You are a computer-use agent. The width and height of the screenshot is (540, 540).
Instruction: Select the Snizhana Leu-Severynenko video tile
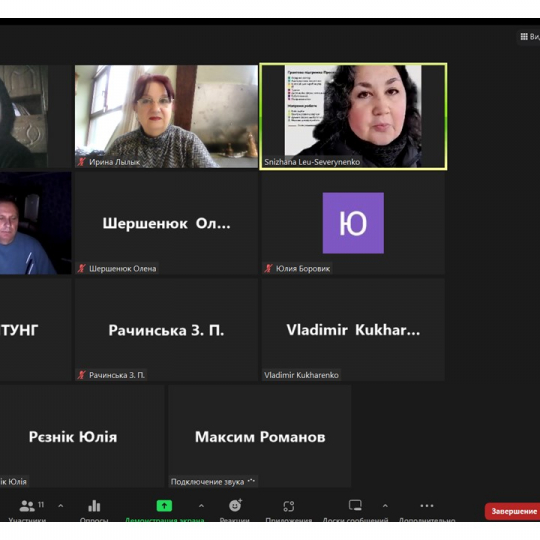(353, 116)
